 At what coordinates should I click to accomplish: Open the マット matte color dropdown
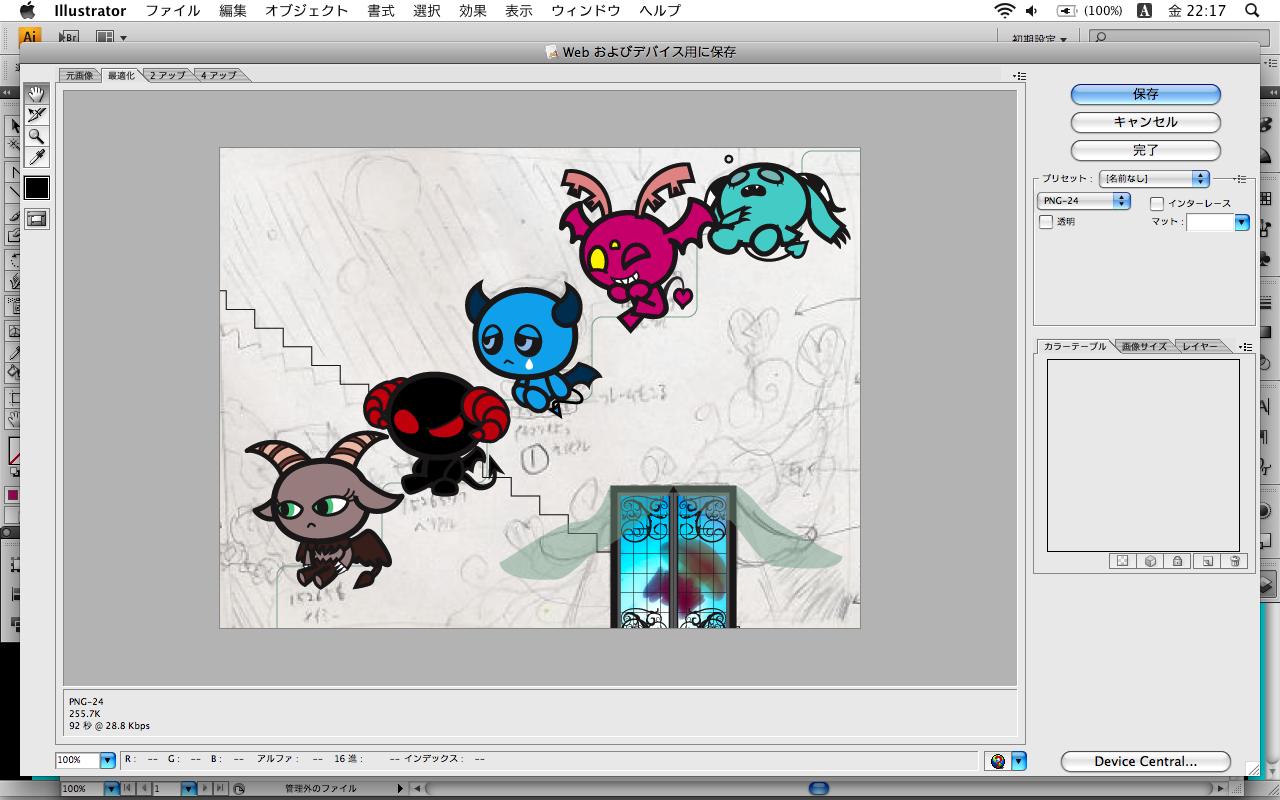pos(1242,223)
